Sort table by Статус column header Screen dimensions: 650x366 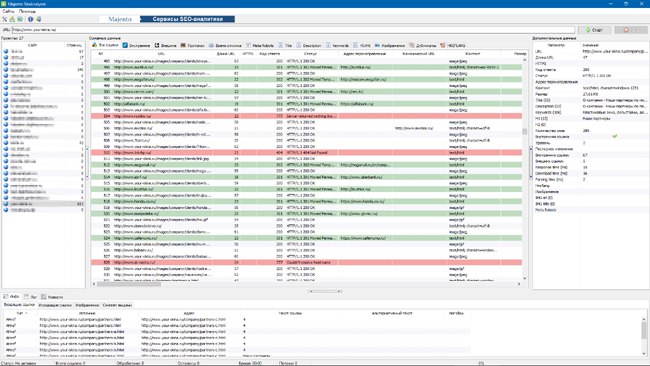310,53
